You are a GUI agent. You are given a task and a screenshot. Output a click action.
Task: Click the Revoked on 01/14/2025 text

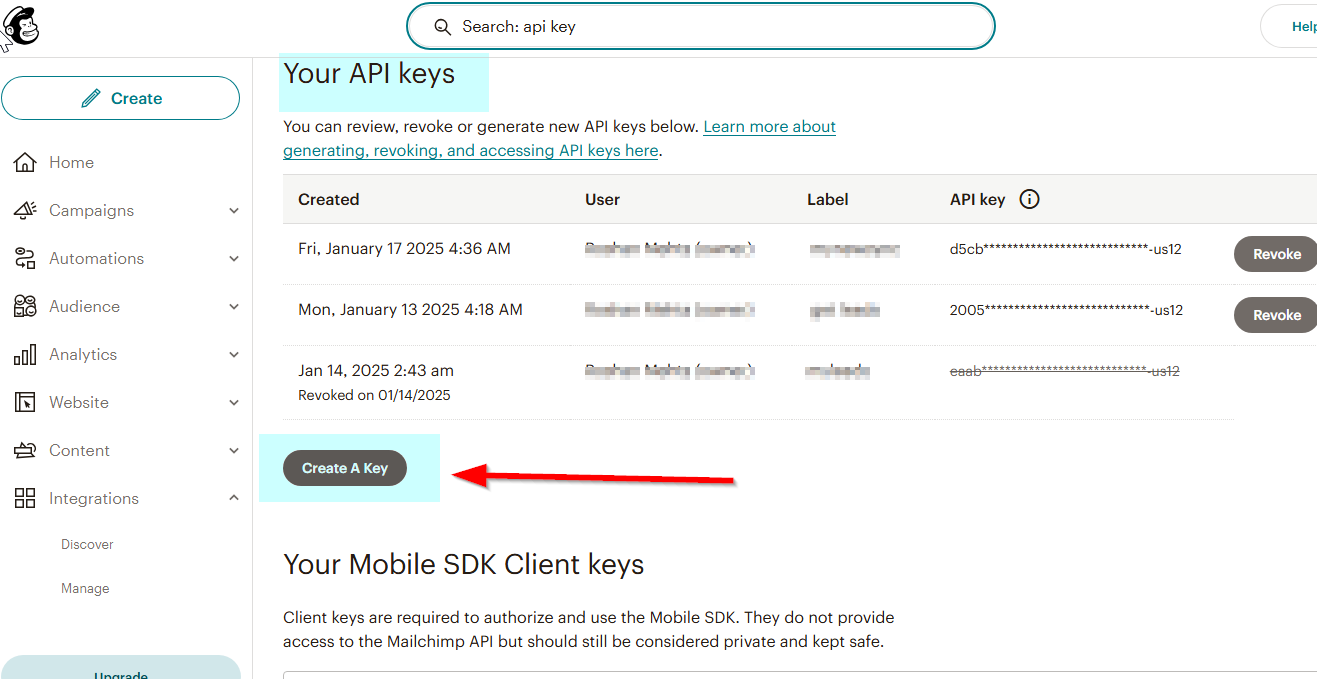[374, 395]
